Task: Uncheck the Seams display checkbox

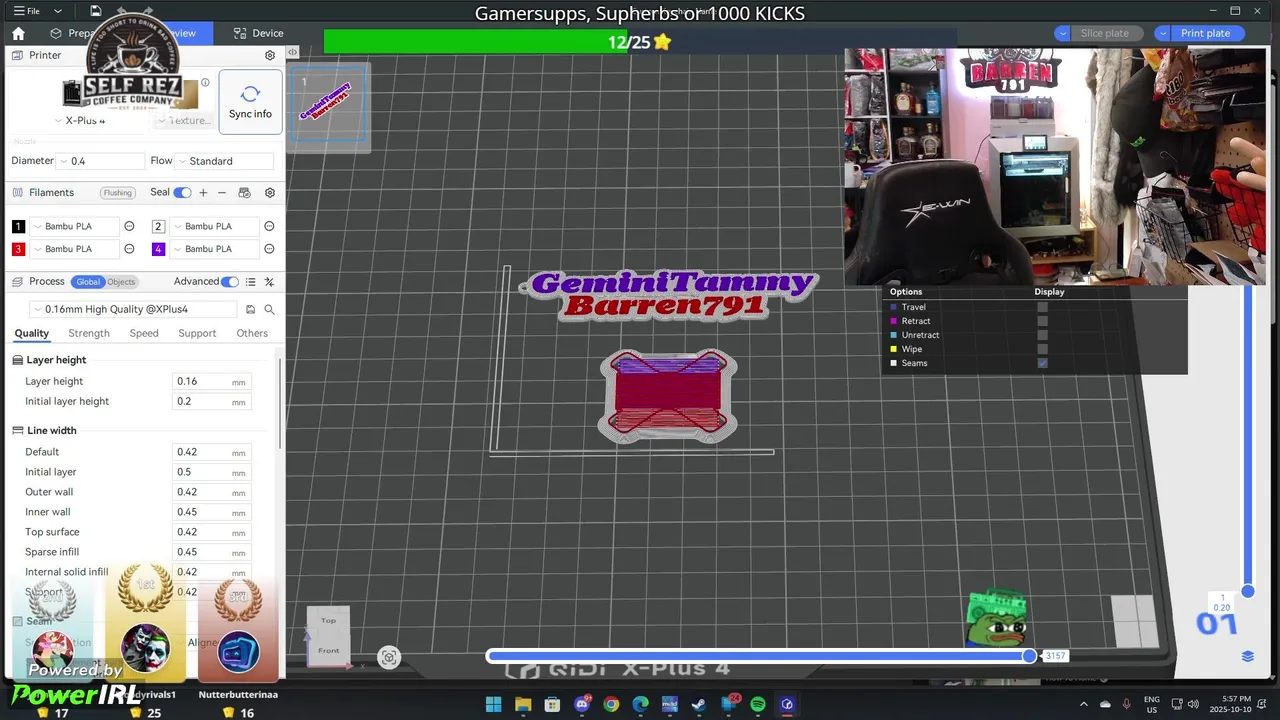Action: pyautogui.click(x=1042, y=363)
